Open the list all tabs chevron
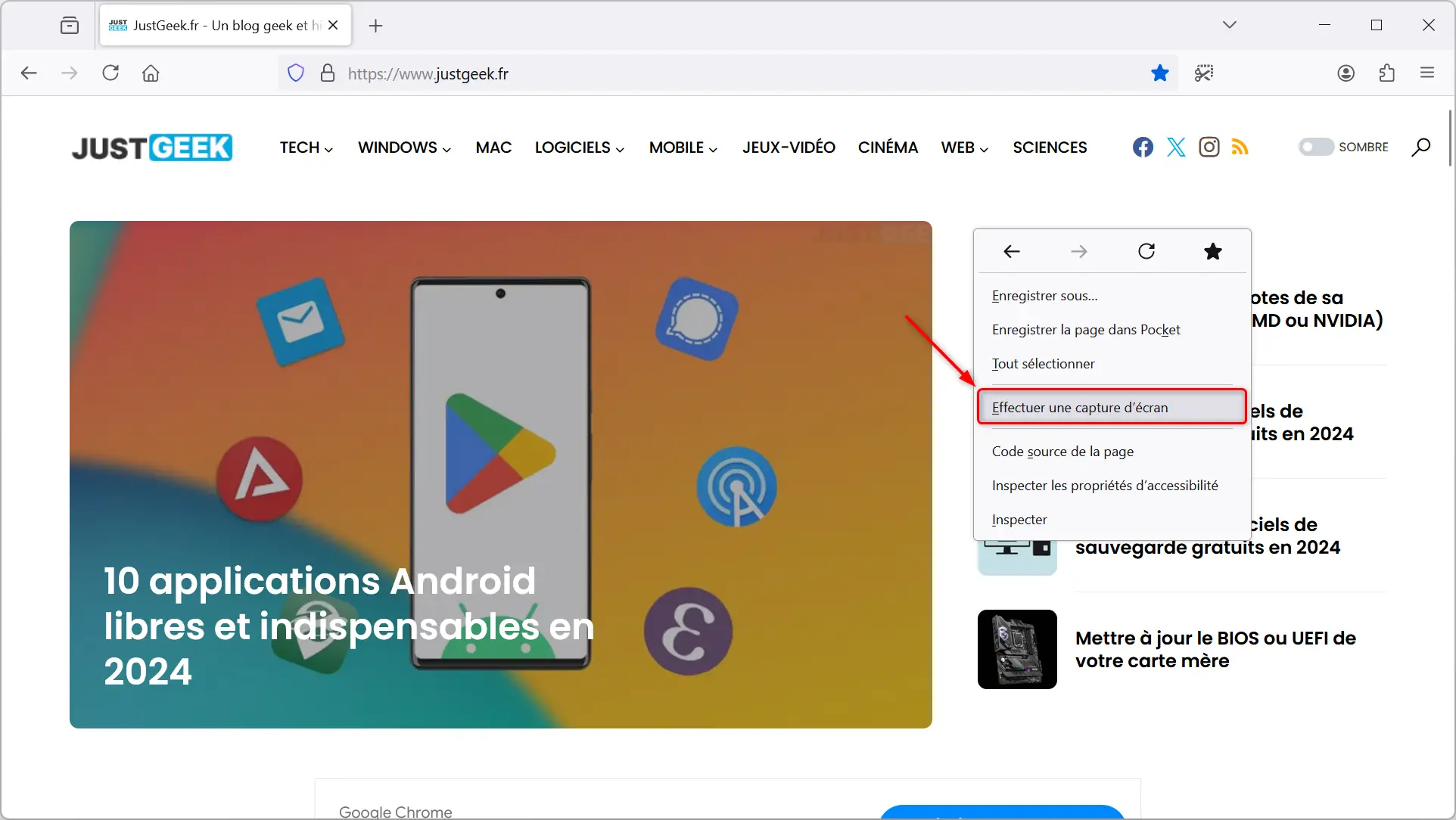Image resolution: width=1456 pixels, height=820 pixels. (1229, 25)
